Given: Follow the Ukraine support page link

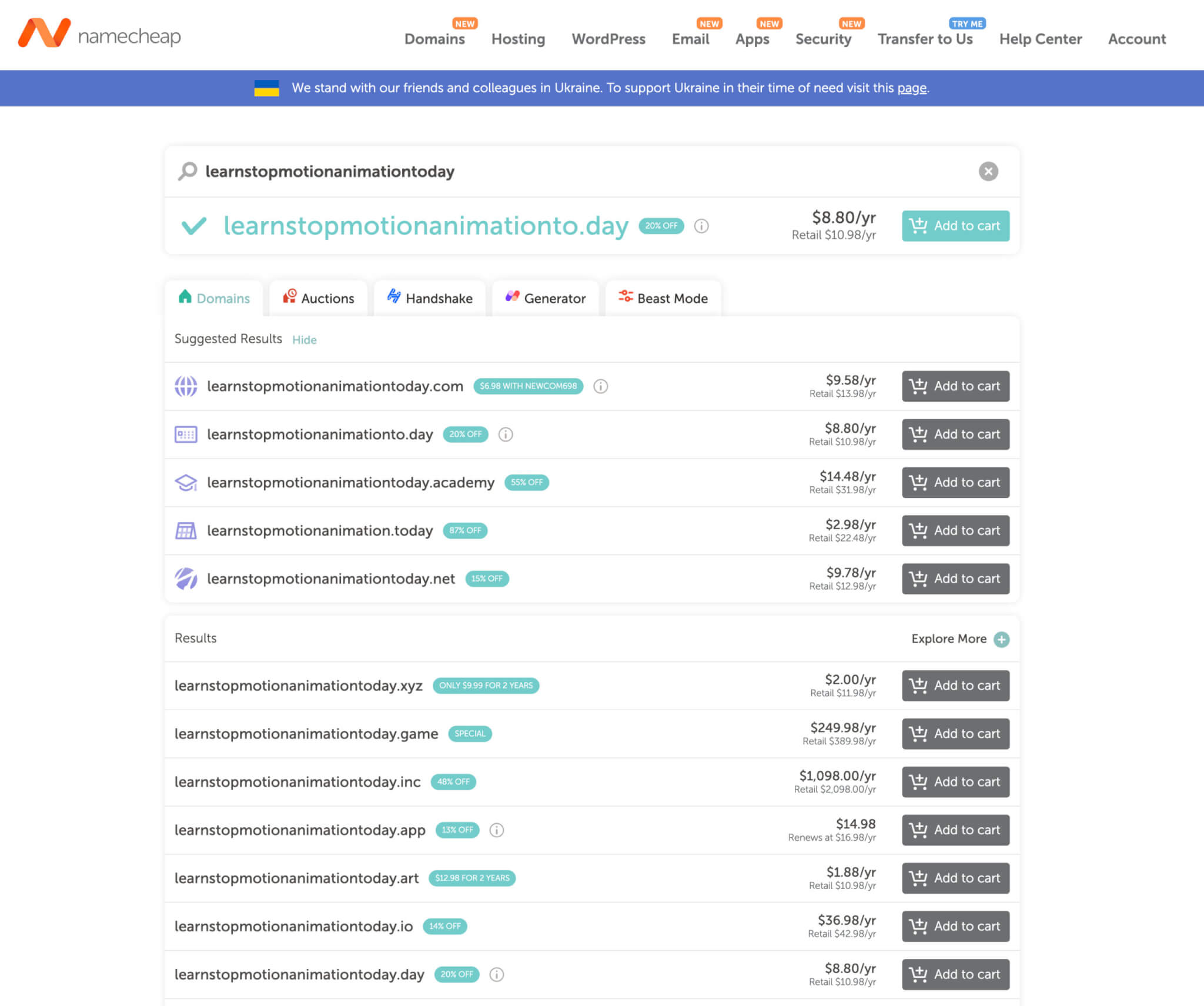Looking at the screenshot, I should tap(911, 88).
